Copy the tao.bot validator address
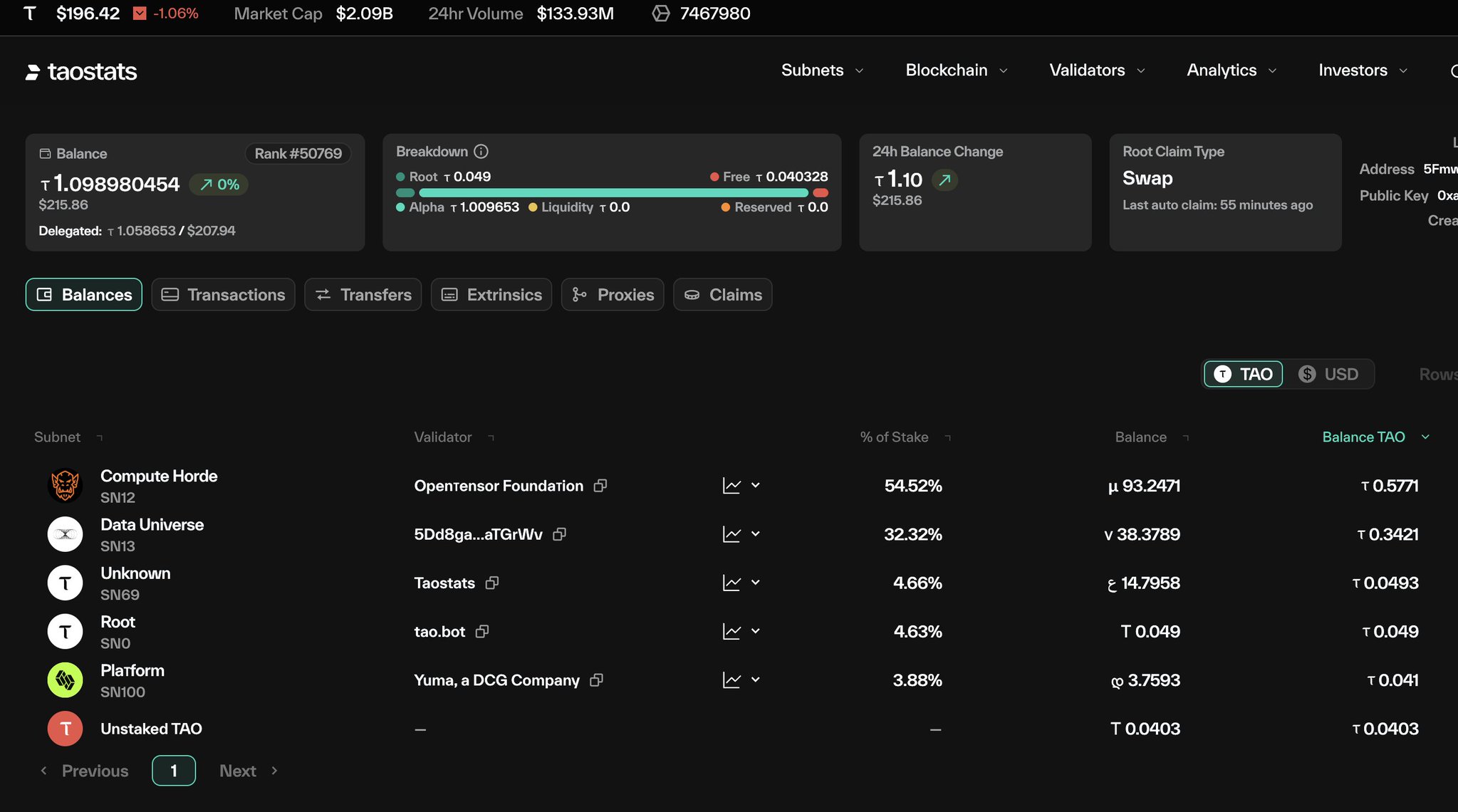1458x812 pixels. pyautogui.click(x=482, y=632)
